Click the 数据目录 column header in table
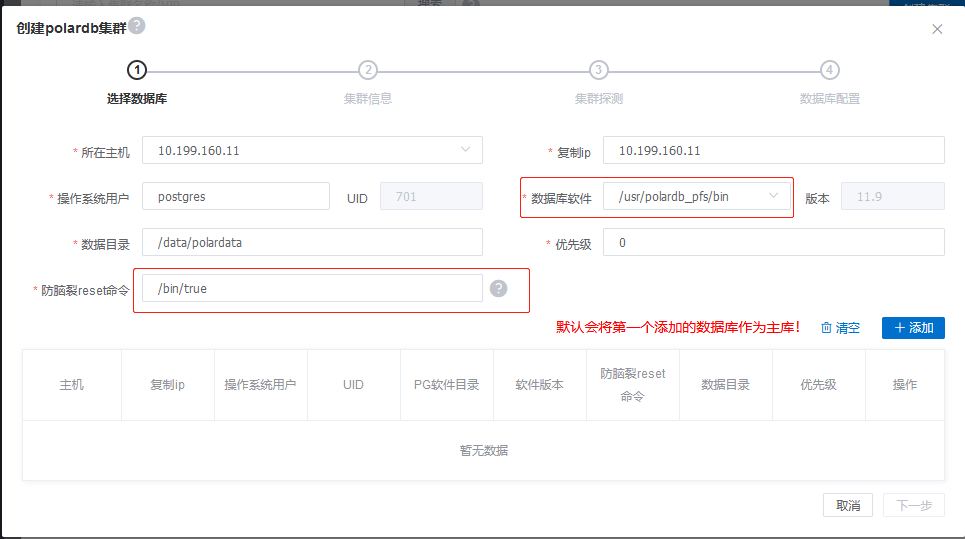Screen dimensions: 965x539 tap(726, 385)
